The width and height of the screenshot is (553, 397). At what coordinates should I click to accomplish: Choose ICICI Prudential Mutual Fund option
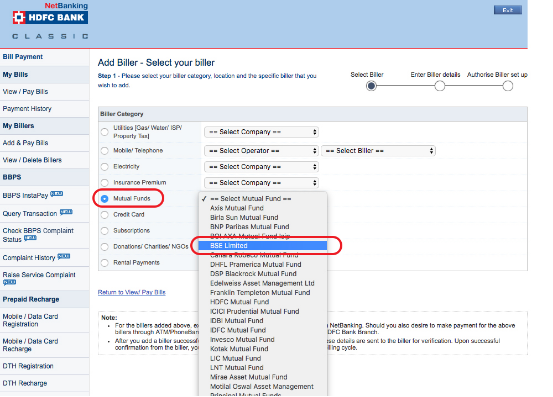tap(263, 312)
